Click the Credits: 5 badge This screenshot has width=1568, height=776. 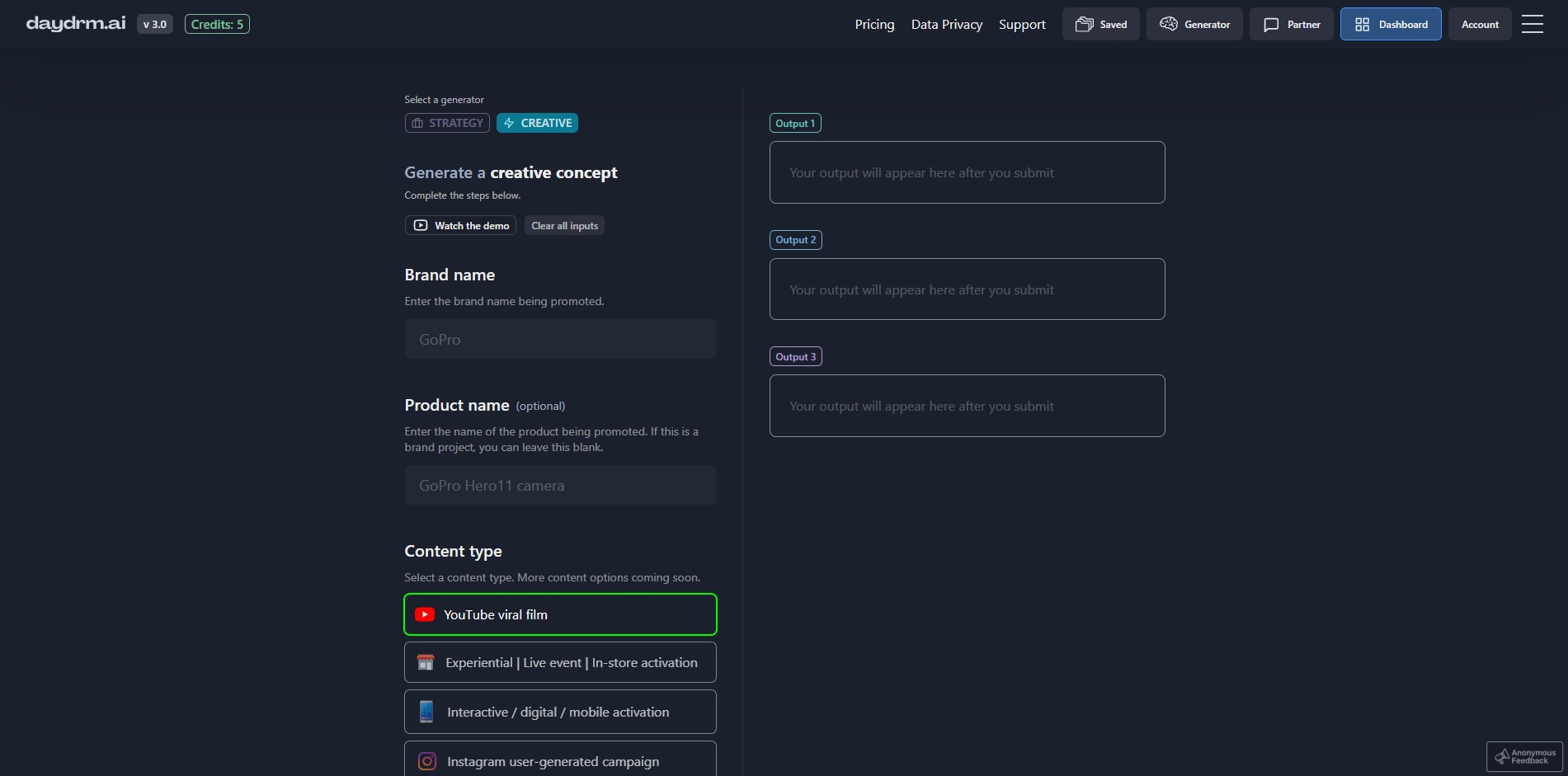tap(217, 24)
